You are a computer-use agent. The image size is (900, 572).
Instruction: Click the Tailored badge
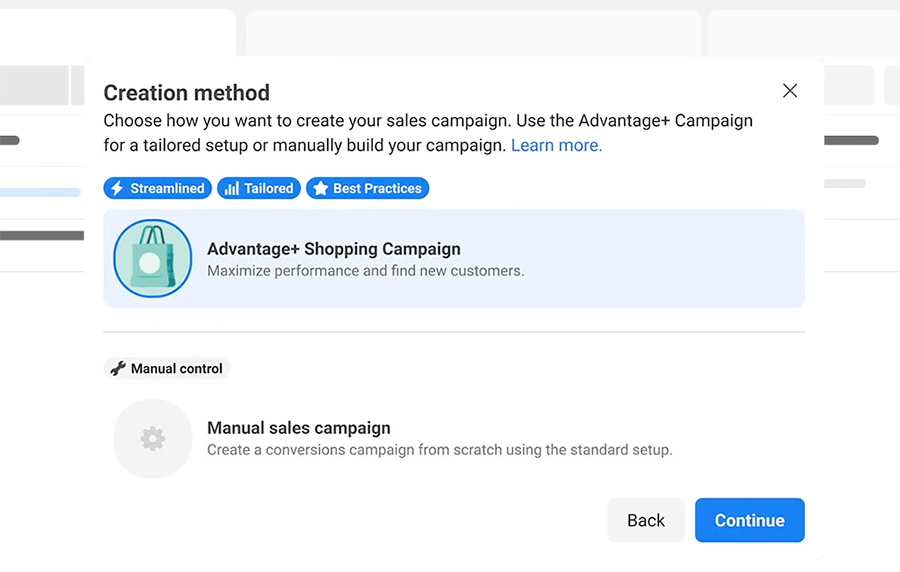[259, 188]
